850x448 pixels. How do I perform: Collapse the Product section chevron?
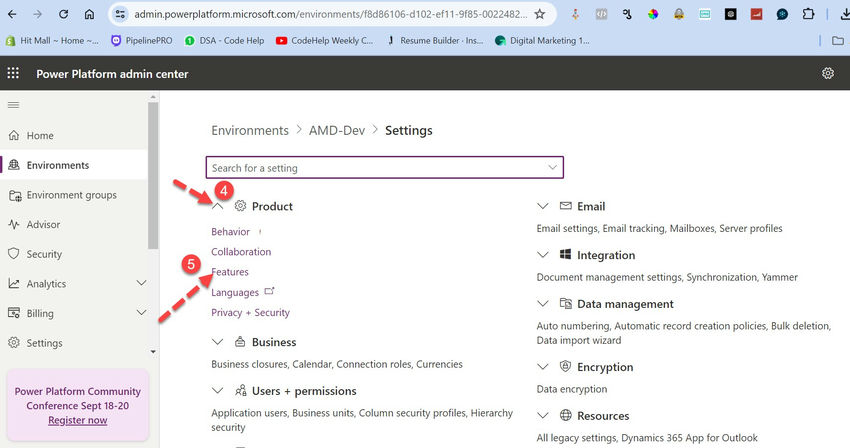[x=218, y=206]
